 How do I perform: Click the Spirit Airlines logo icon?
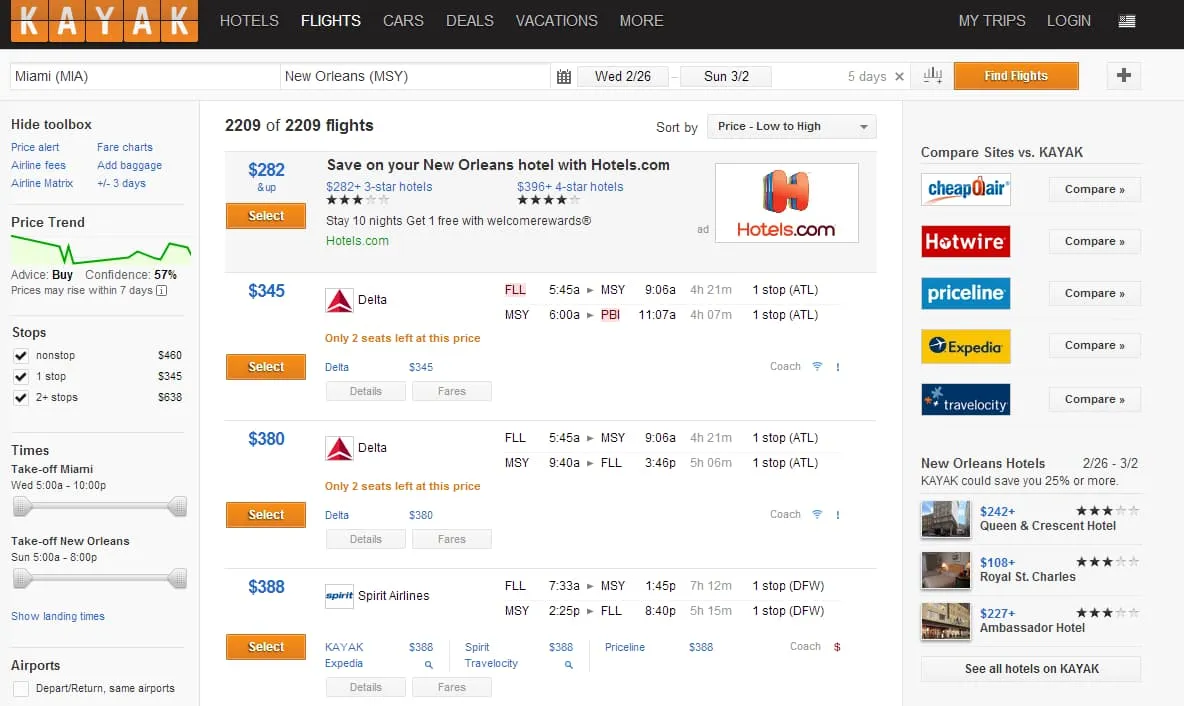coord(339,595)
